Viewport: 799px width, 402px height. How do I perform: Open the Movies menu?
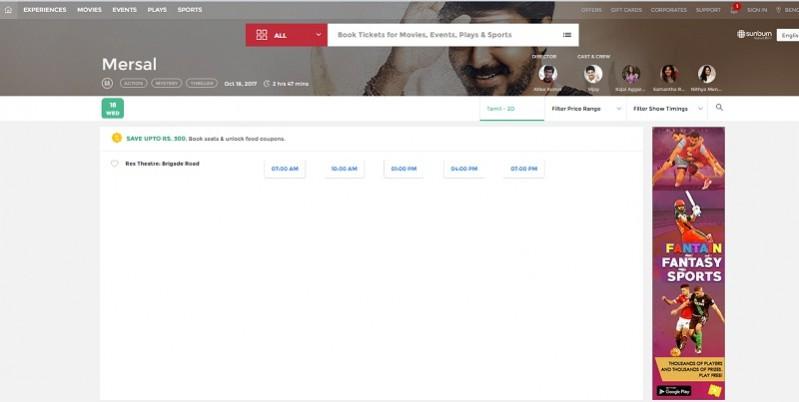pyautogui.click(x=89, y=10)
